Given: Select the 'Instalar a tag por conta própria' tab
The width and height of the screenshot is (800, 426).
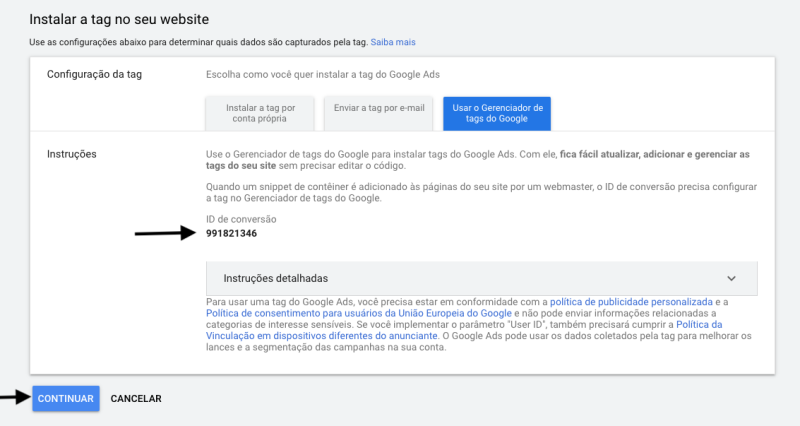Looking at the screenshot, I should [x=260, y=113].
